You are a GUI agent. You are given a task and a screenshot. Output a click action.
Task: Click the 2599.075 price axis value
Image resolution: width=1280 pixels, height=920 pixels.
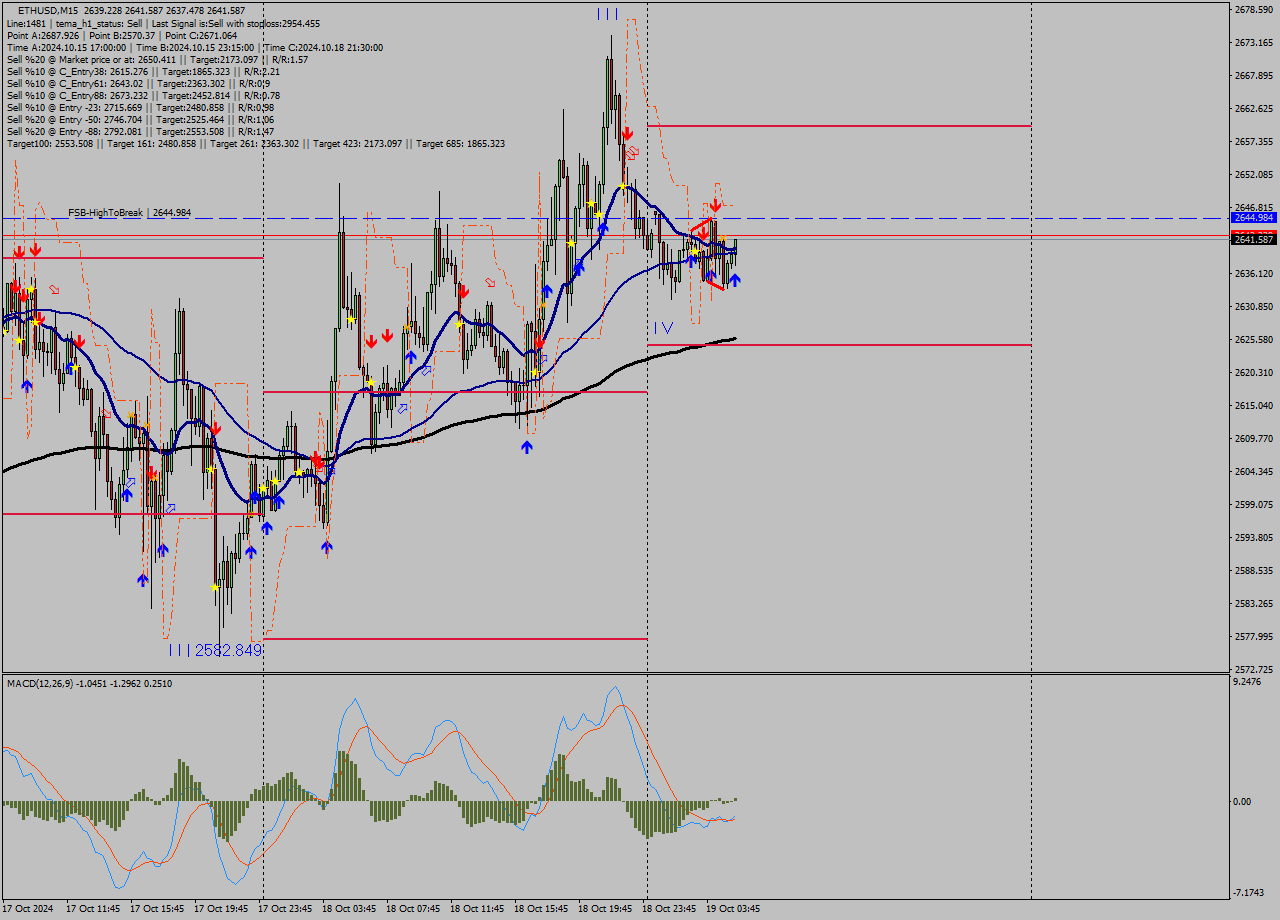pos(1254,505)
